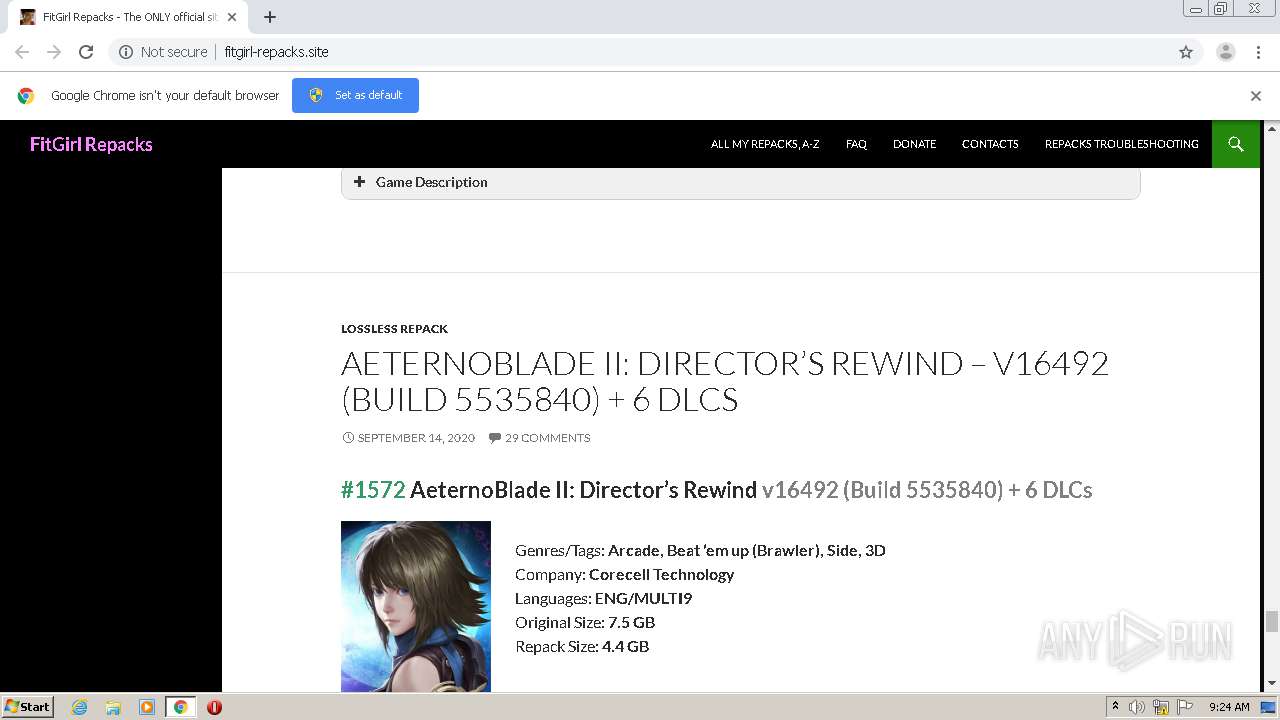
Task: Bookmark this page with the star icon
Action: point(1186,52)
